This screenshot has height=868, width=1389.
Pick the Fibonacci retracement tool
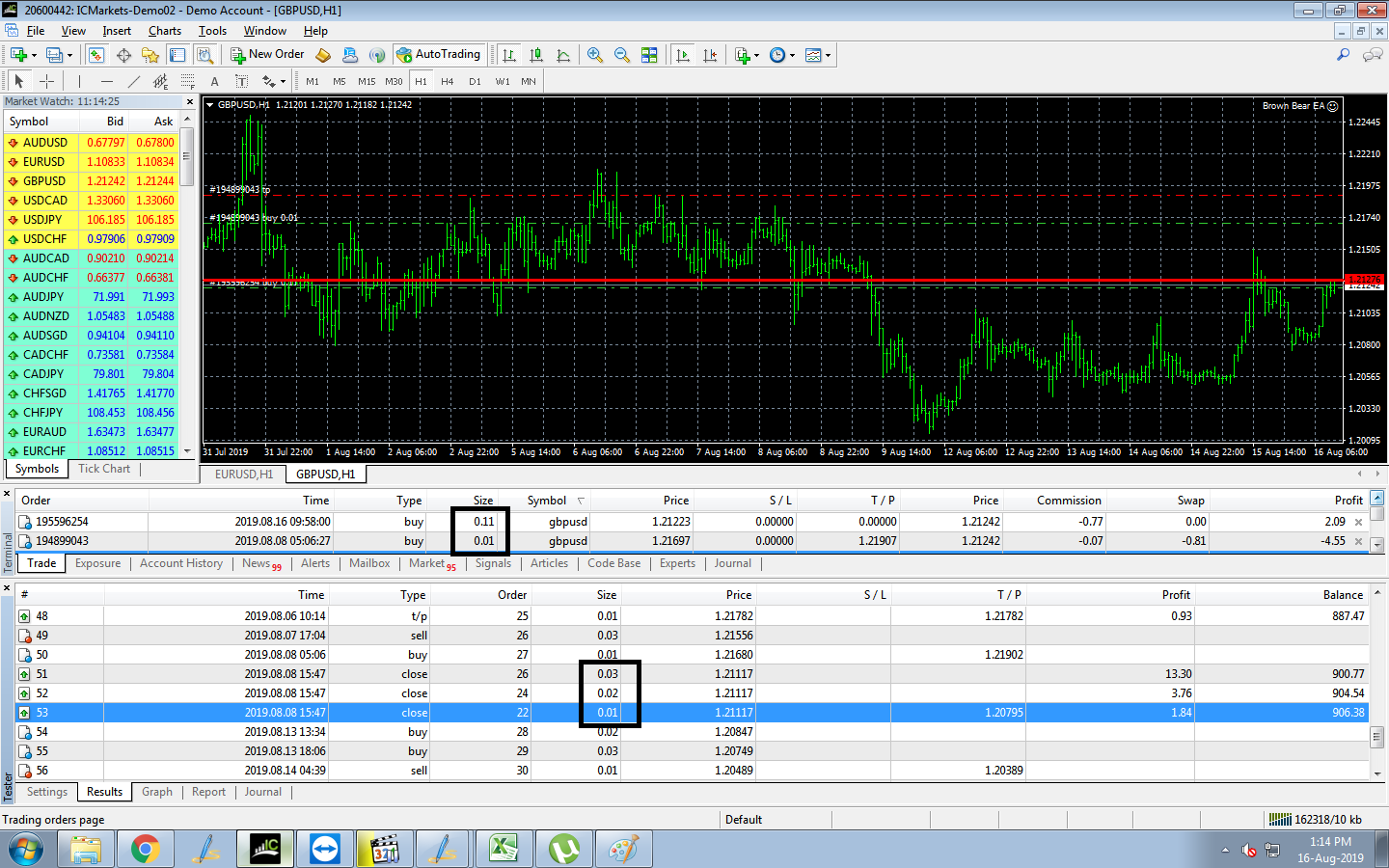tap(188, 81)
